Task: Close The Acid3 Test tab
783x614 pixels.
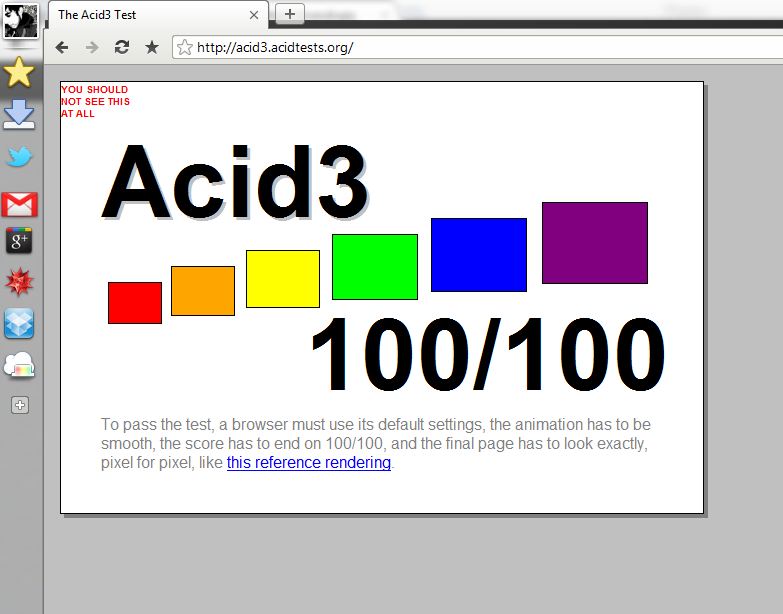Action: click(x=254, y=15)
